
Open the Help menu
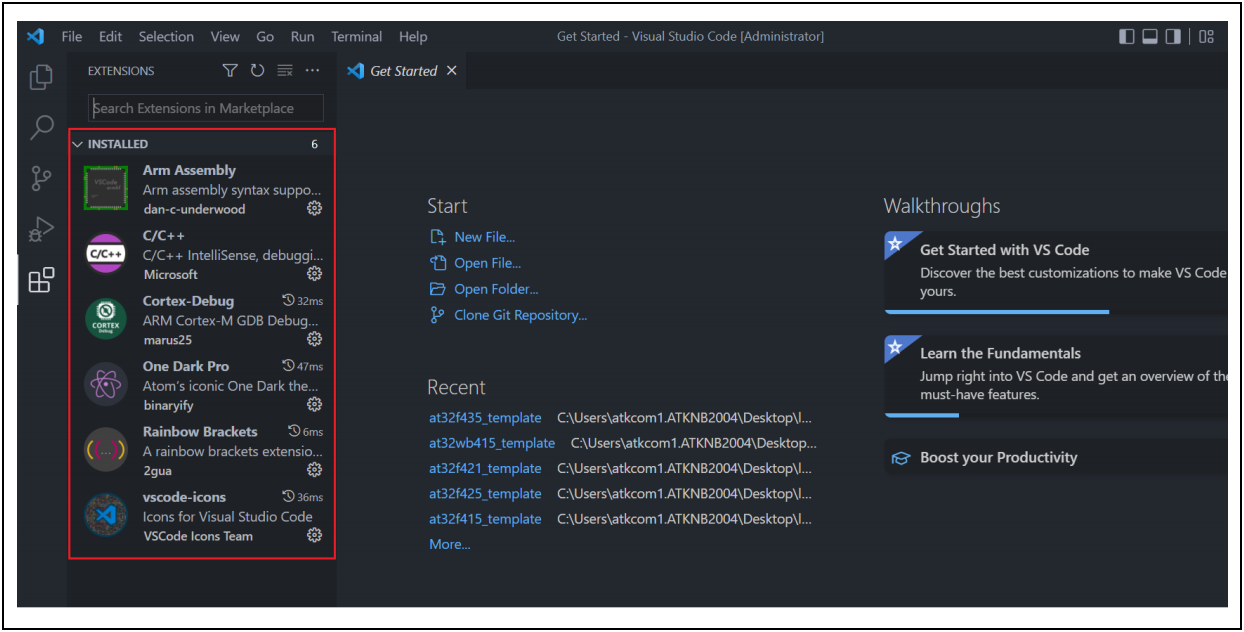413,37
